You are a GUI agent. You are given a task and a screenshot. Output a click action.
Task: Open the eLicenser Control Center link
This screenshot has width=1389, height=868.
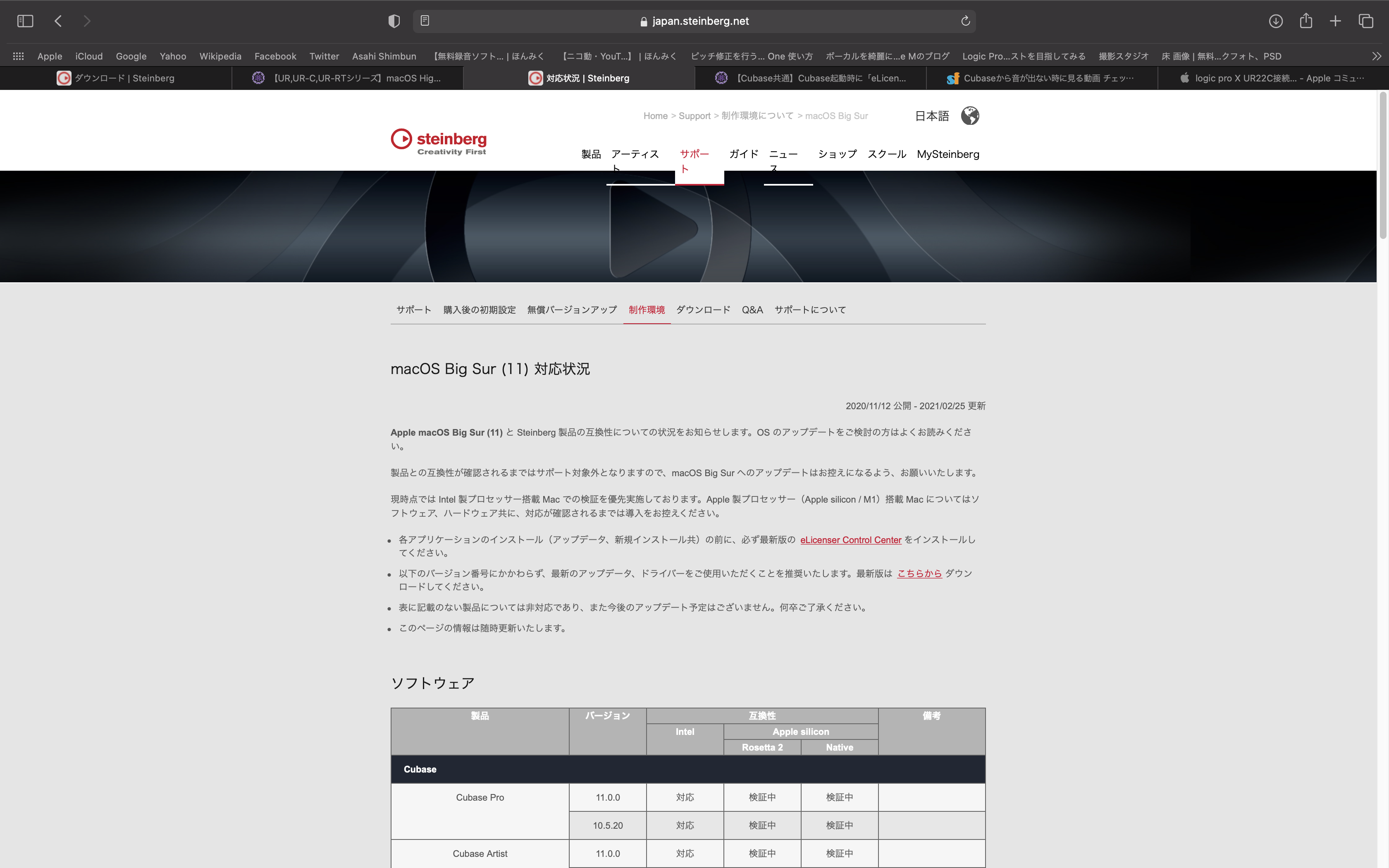click(x=850, y=540)
